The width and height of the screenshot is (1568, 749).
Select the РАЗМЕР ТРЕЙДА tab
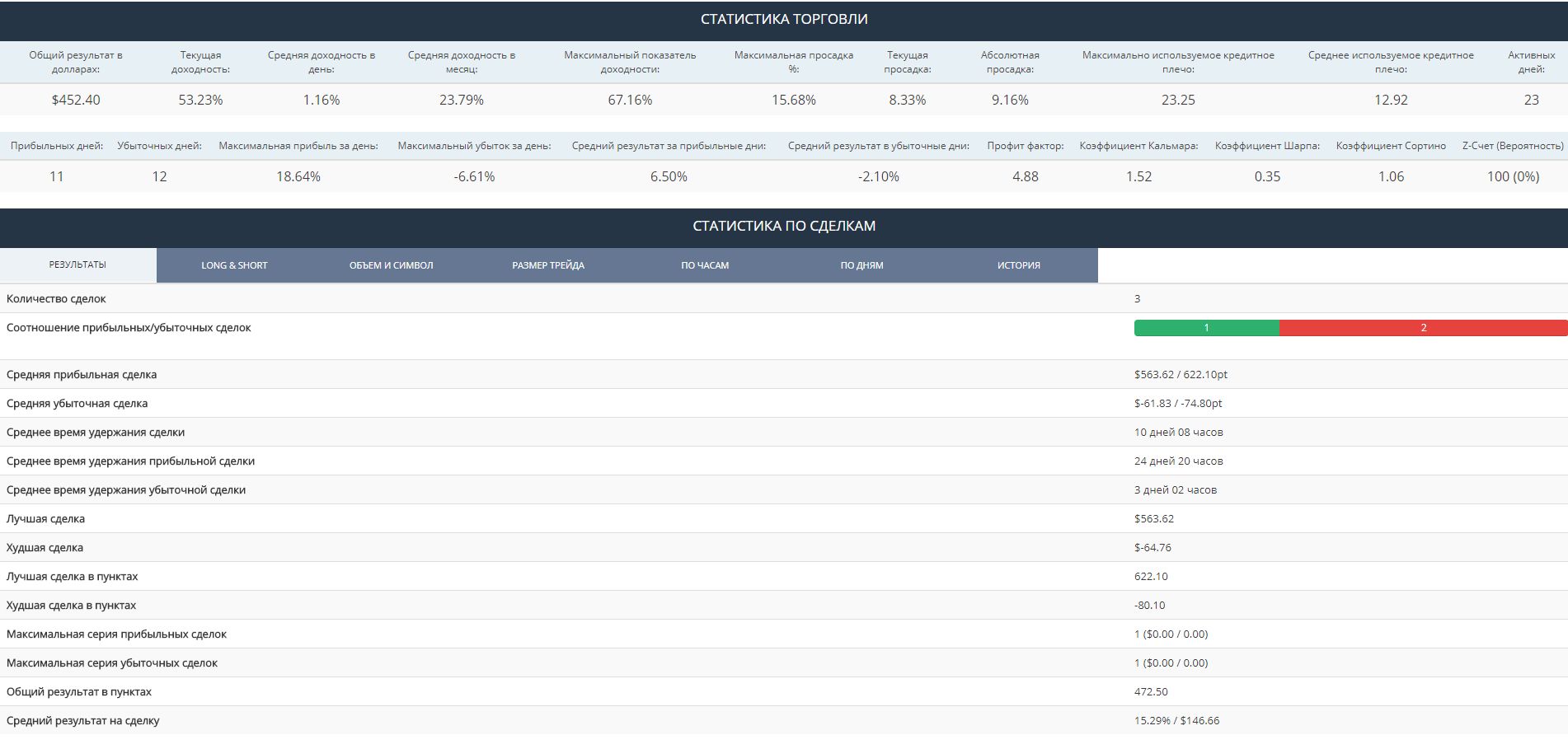(x=548, y=265)
